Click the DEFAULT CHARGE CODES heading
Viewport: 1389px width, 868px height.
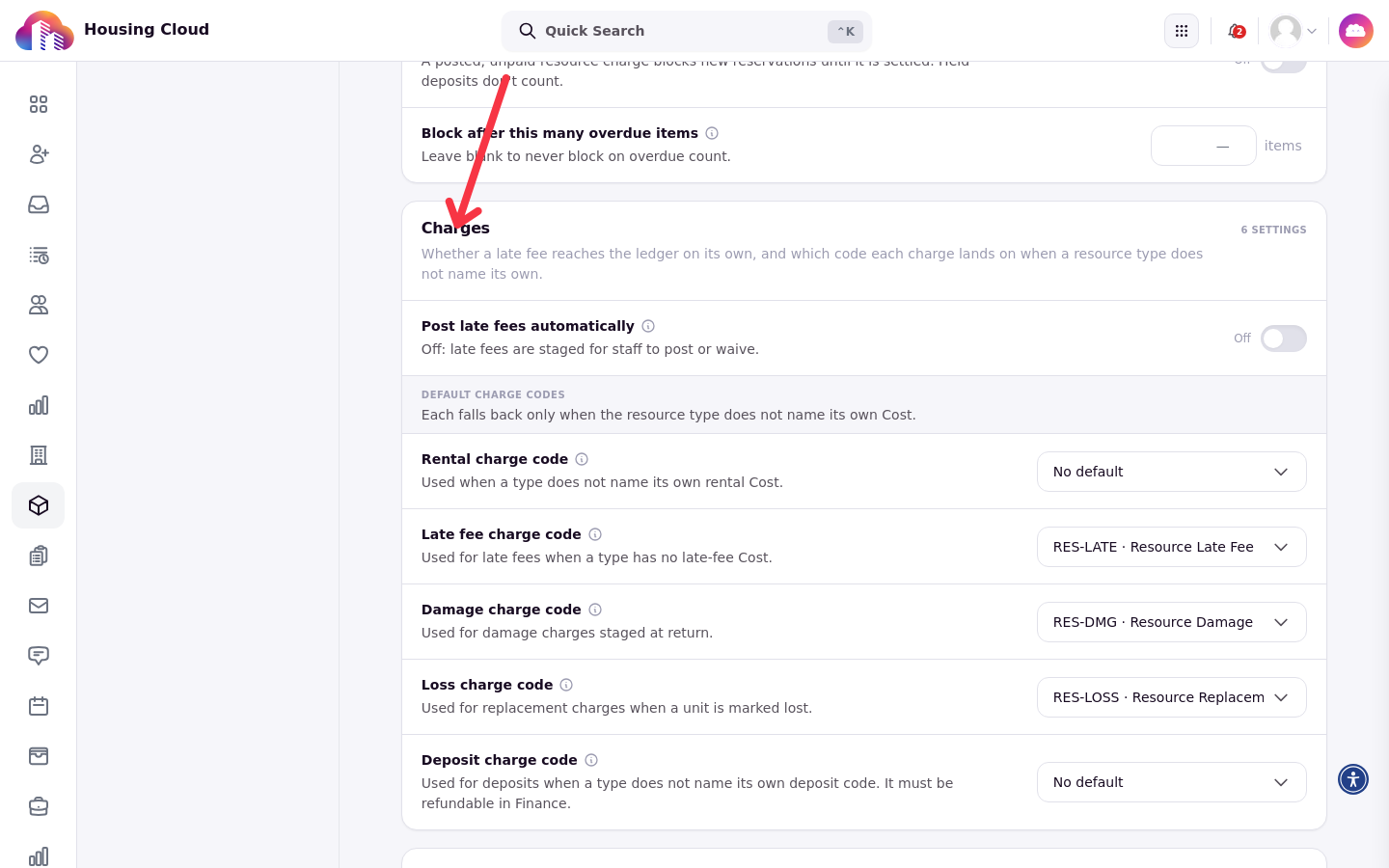point(493,394)
